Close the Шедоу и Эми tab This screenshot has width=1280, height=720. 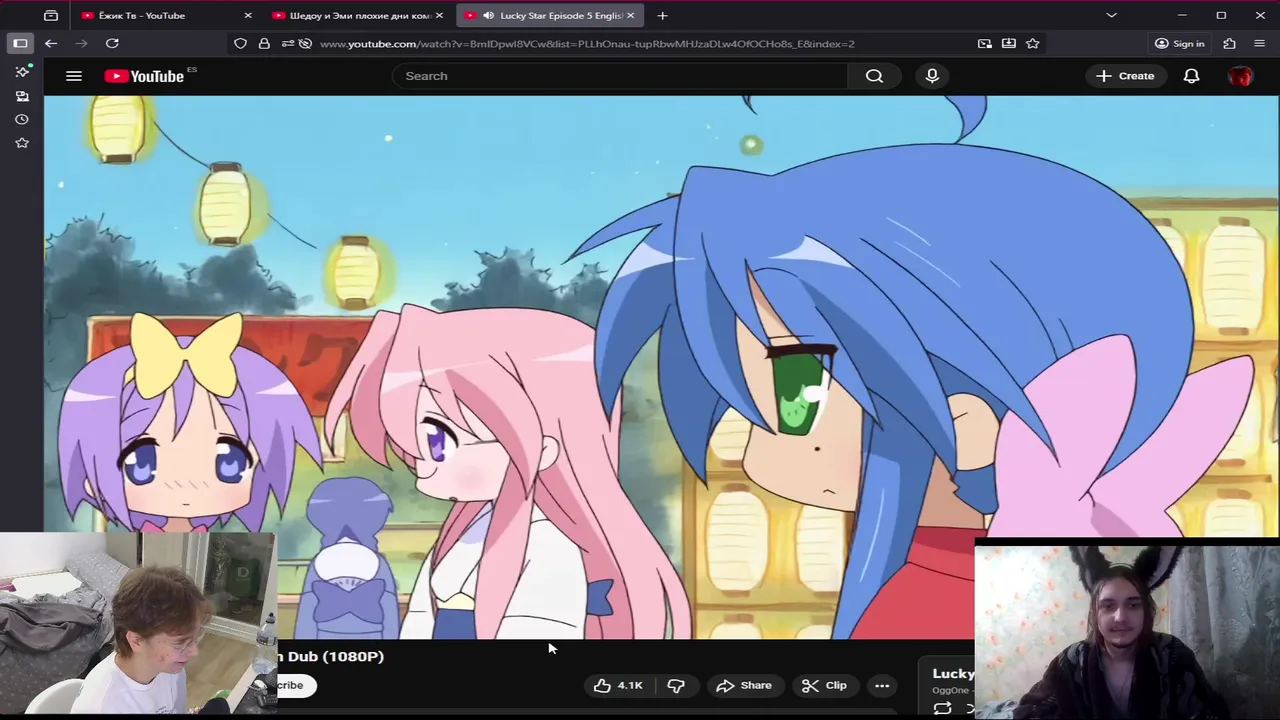pos(439,15)
